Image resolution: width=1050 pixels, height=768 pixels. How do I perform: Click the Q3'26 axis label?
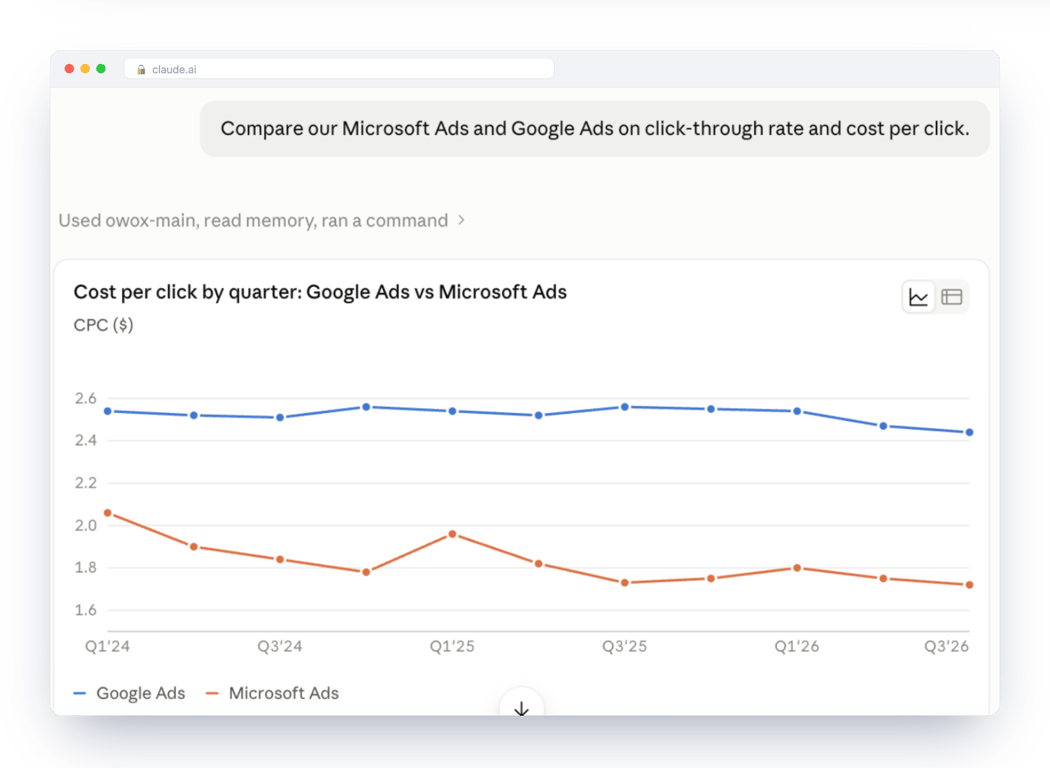(x=947, y=646)
